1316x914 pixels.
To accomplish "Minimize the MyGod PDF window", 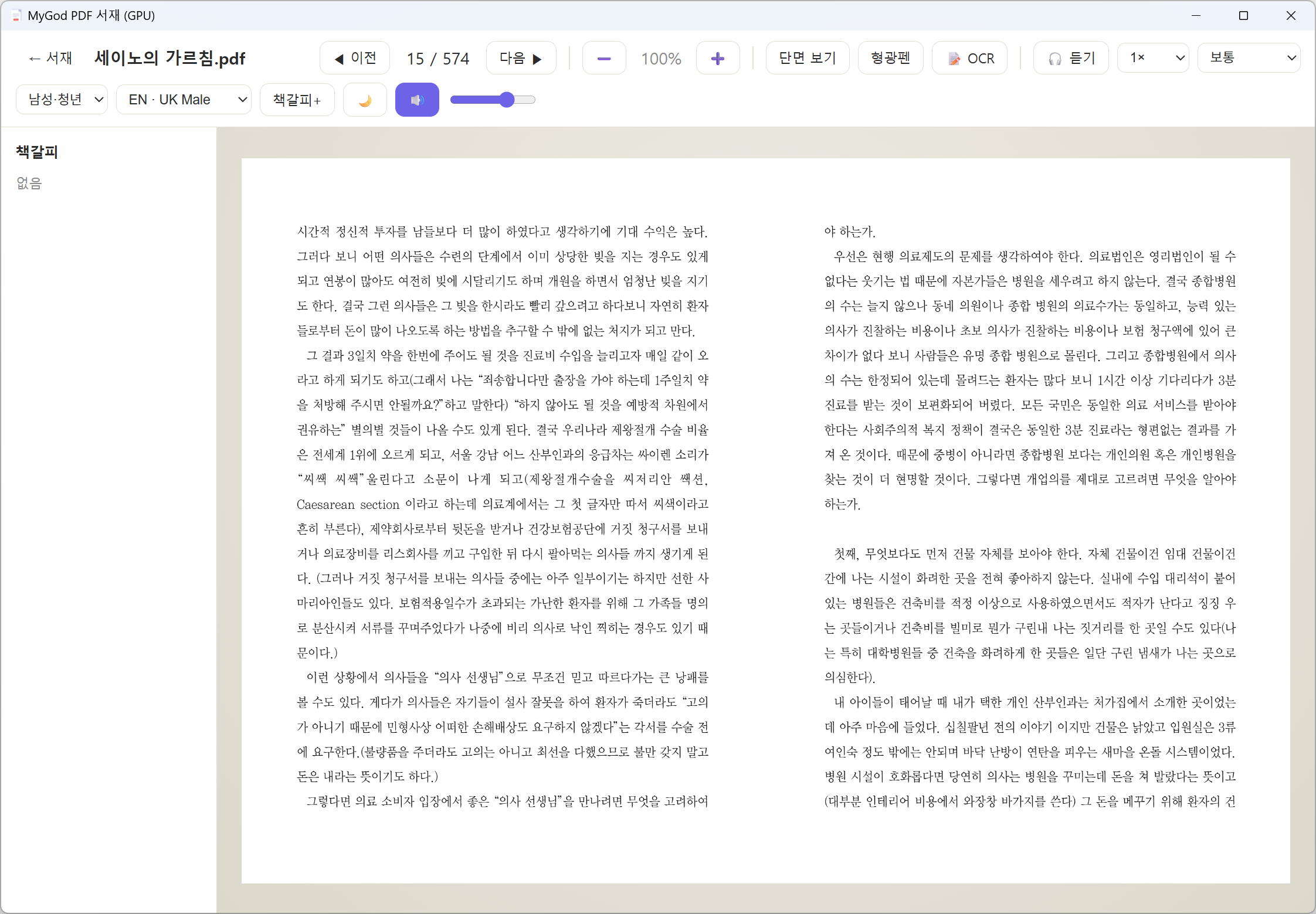I will click(1196, 16).
